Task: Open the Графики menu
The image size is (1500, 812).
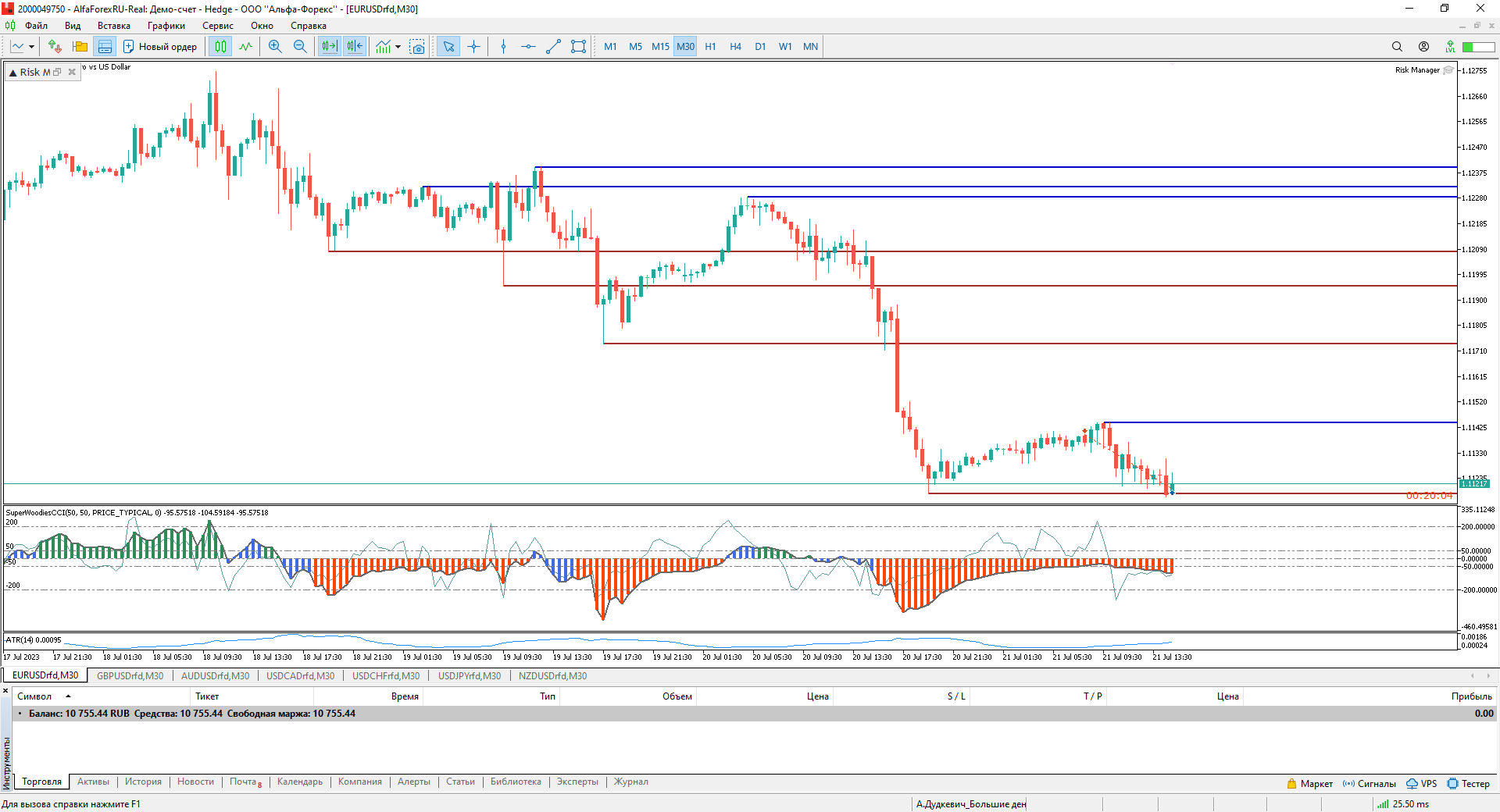Action: pyautogui.click(x=166, y=26)
